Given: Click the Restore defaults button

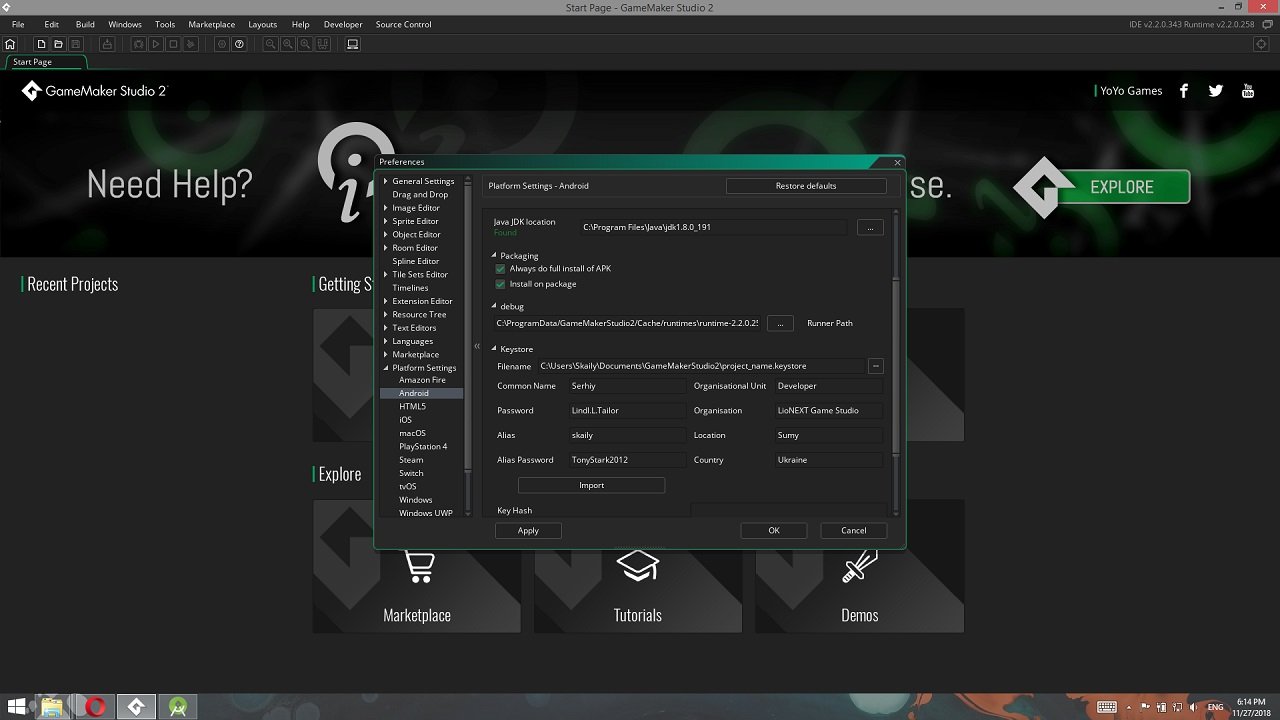Looking at the screenshot, I should [805, 186].
